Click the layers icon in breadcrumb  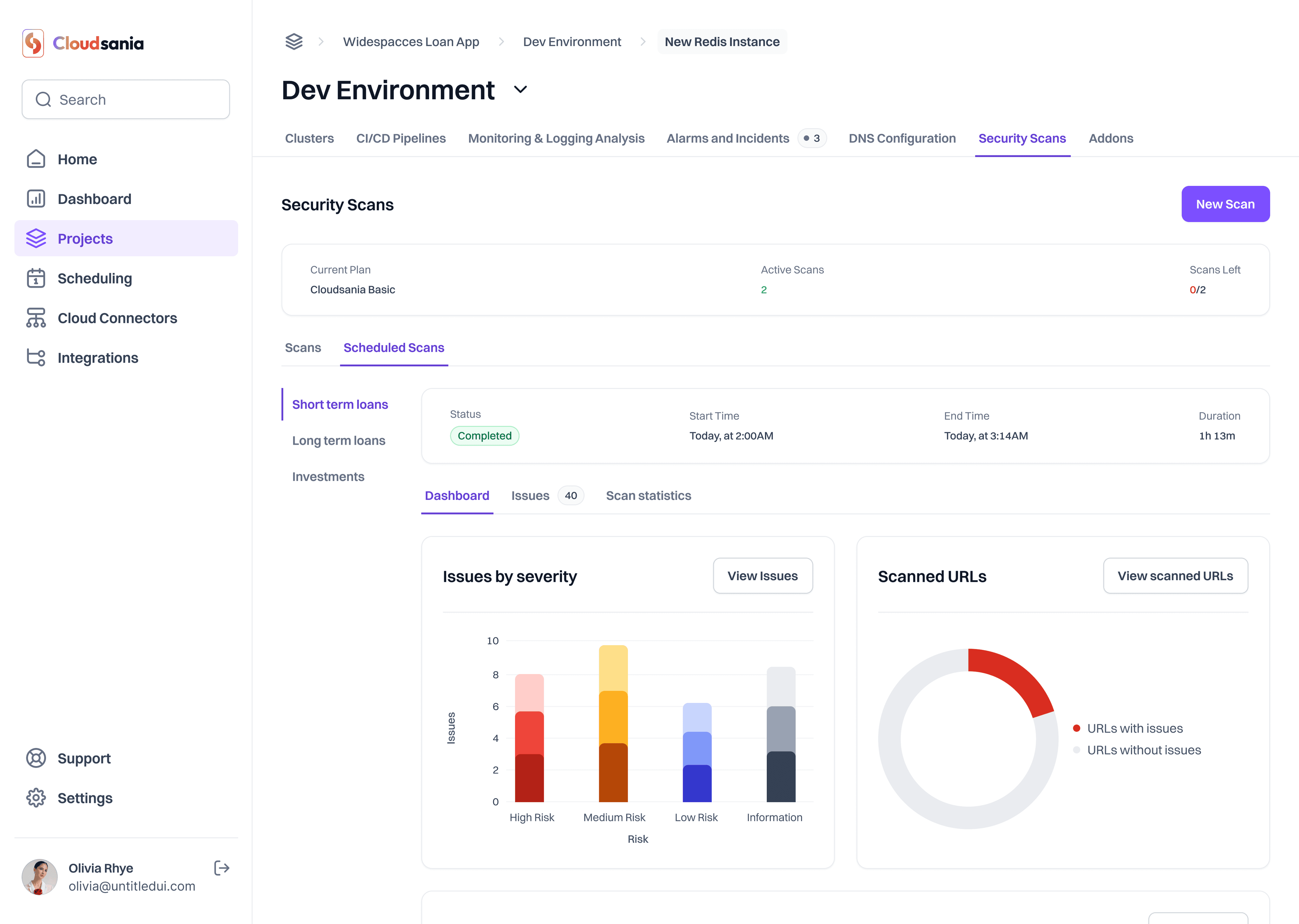coord(294,42)
